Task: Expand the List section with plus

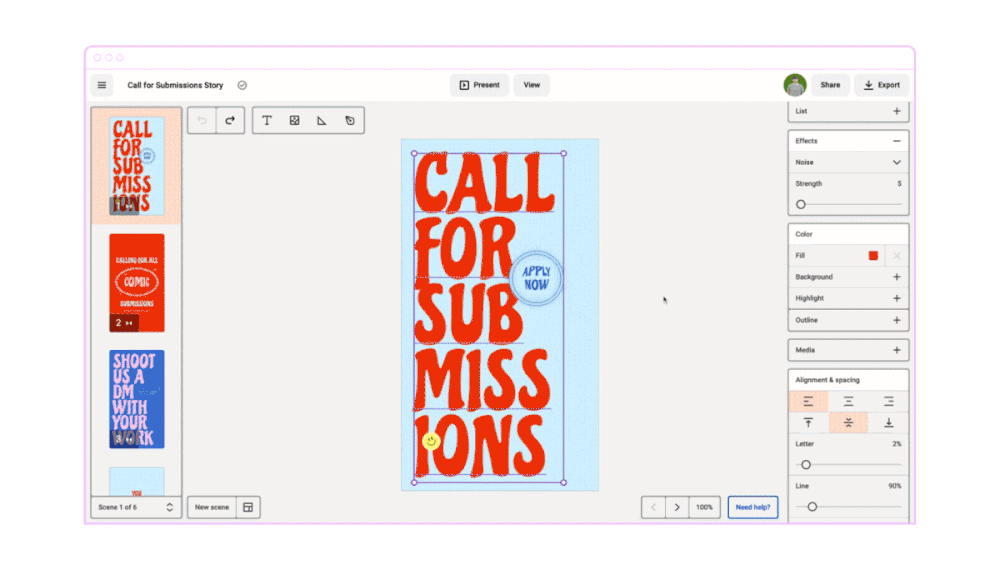Action: (x=897, y=111)
